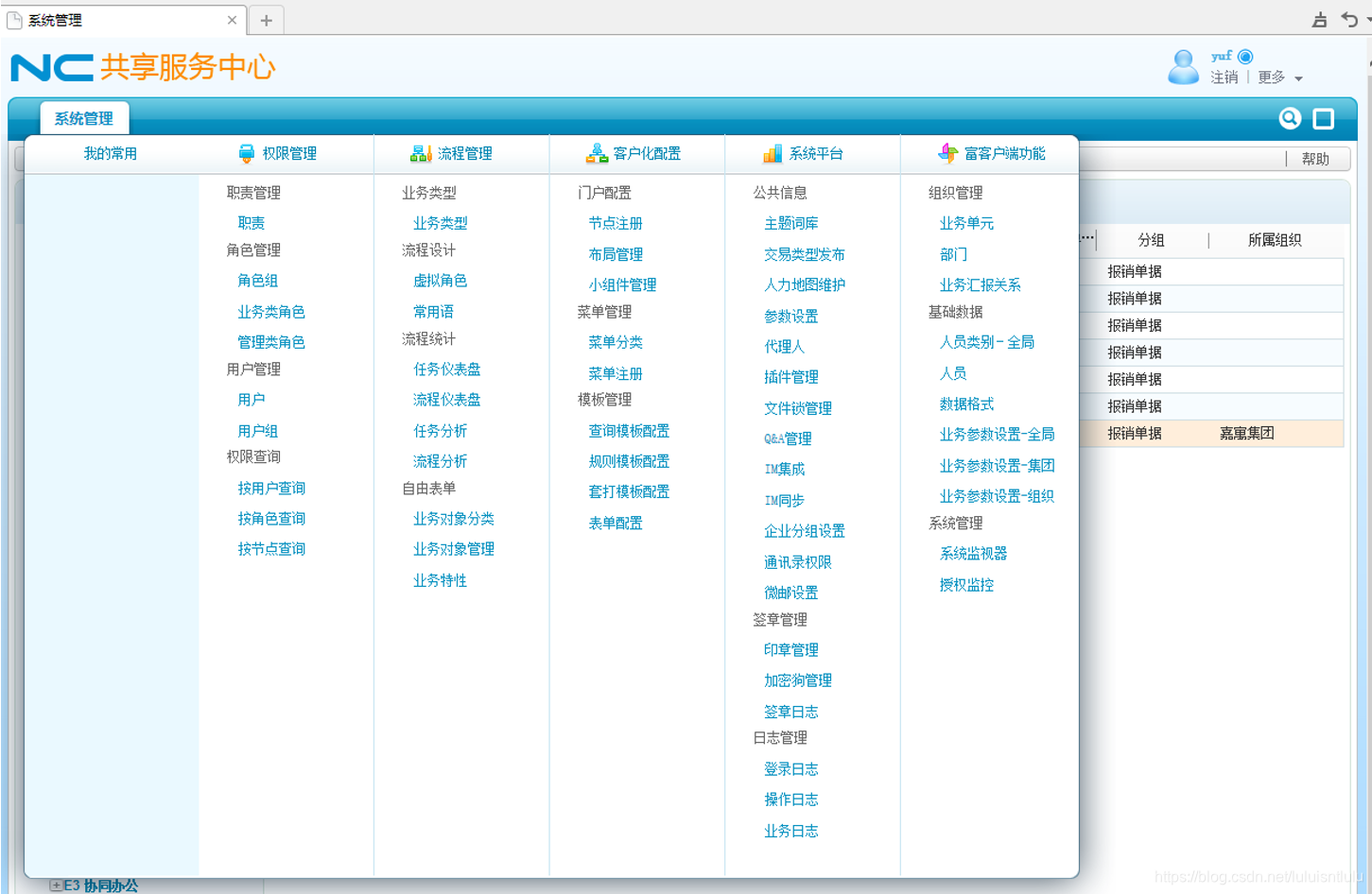The width and height of the screenshot is (1372, 894).
Task: Open the 权限管理 menu header
Action: tap(289, 153)
